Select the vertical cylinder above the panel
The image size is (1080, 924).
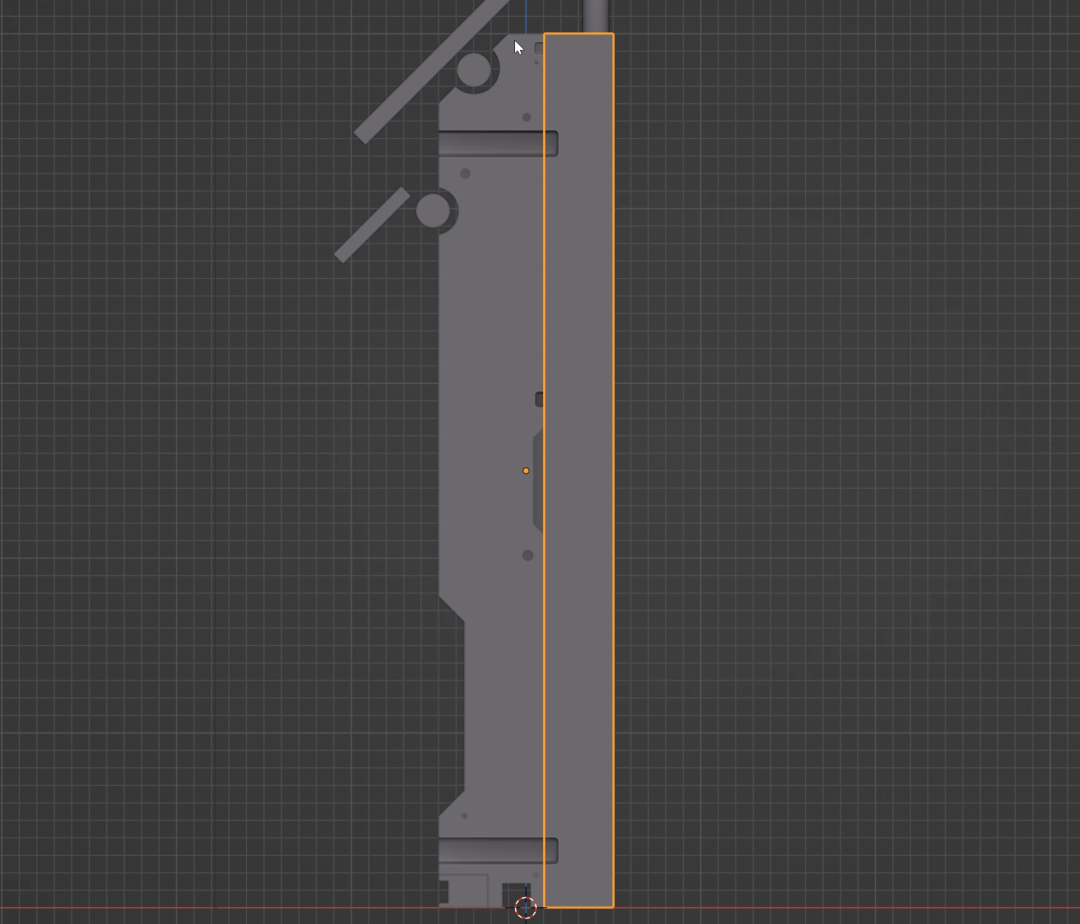tap(596, 16)
